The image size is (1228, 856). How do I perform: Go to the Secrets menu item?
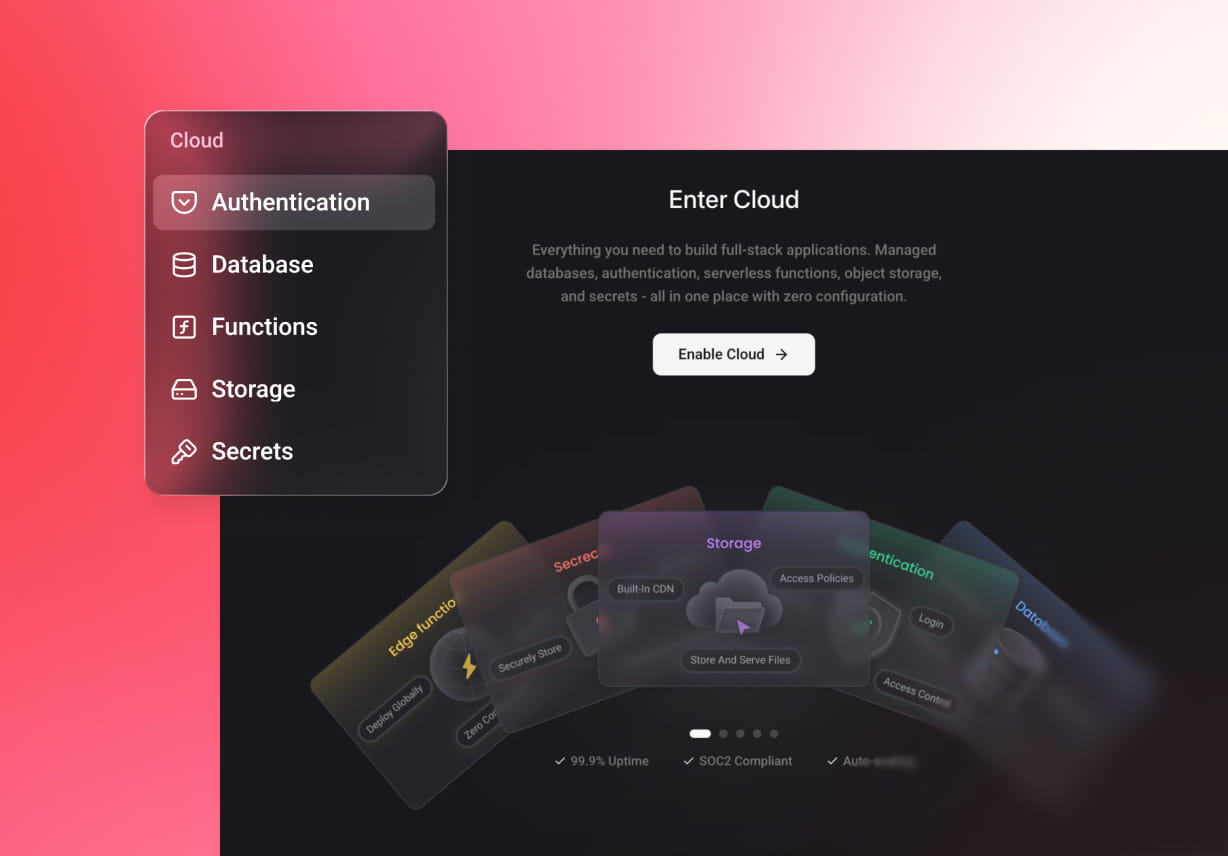[294, 451]
